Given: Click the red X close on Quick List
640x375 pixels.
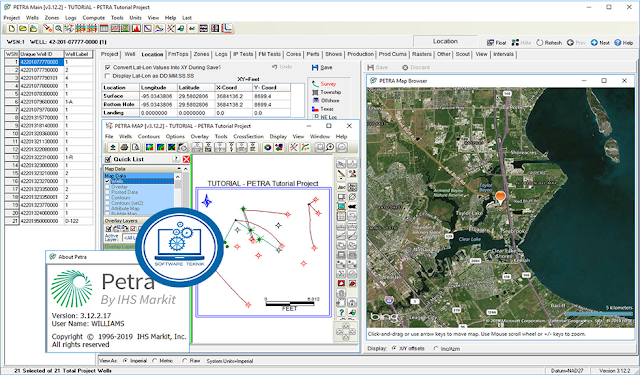Looking at the screenshot, I should [x=186, y=159].
